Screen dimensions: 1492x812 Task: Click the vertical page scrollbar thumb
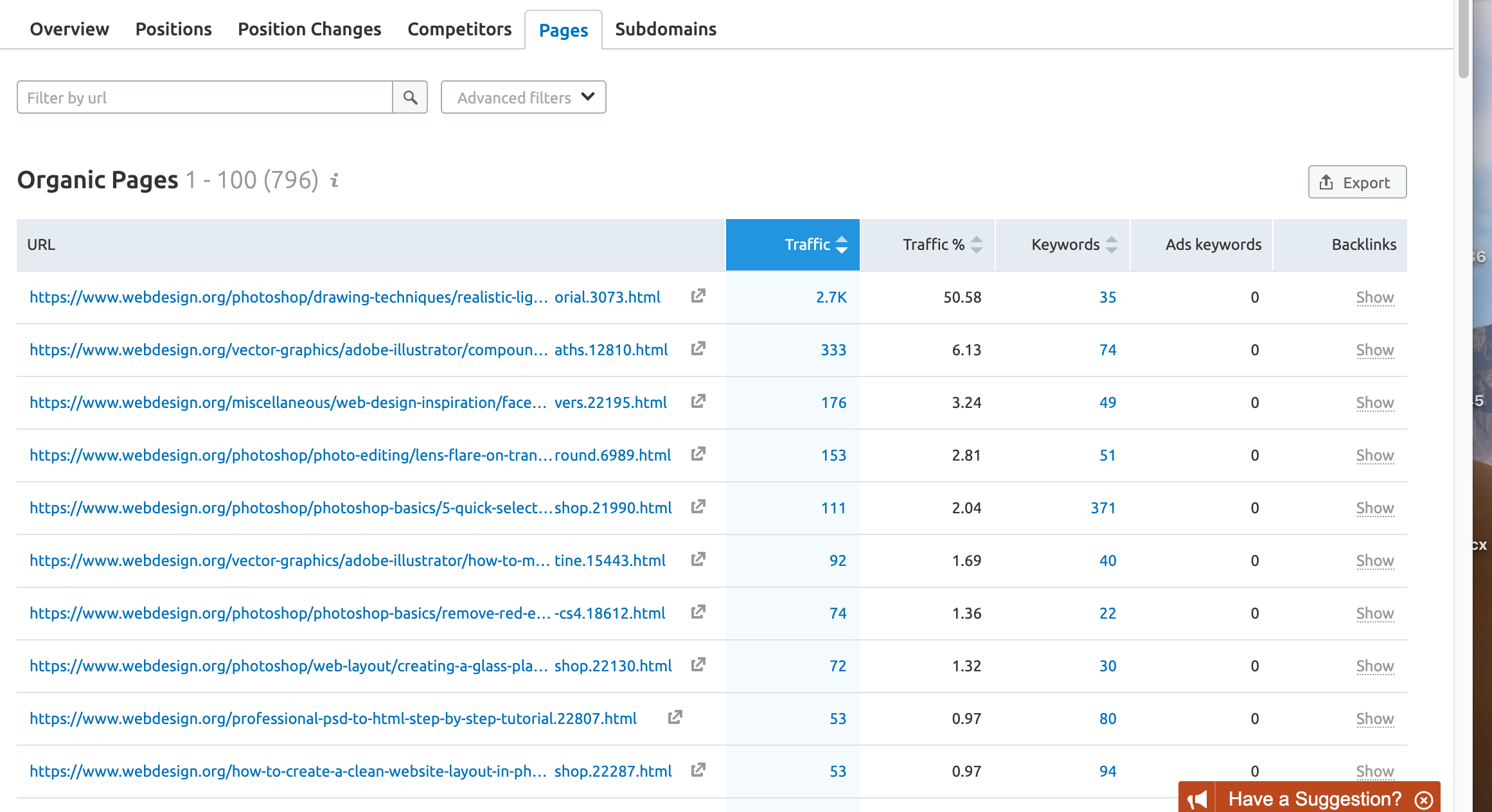pos(1464,39)
